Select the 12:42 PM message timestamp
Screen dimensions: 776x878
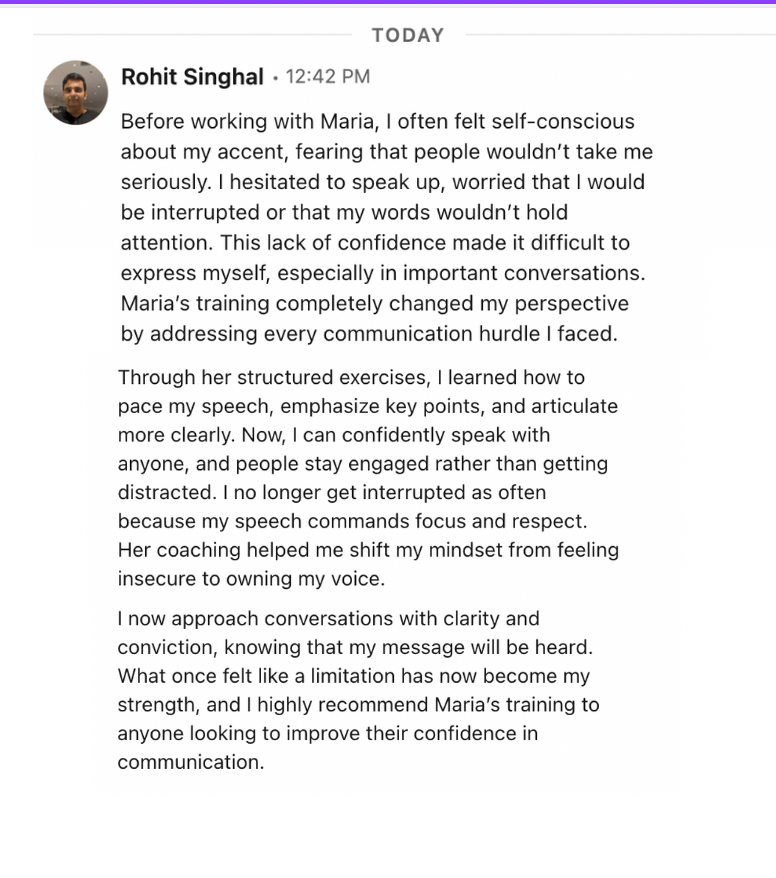point(328,77)
